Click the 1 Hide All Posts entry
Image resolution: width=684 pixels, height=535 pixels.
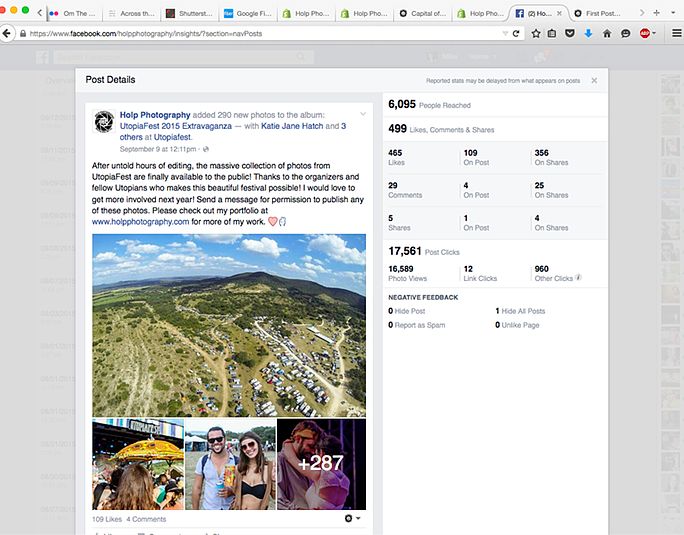coord(520,311)
